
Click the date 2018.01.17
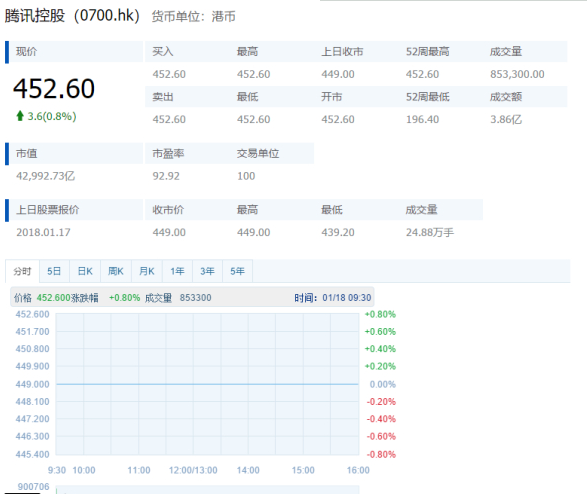[x=43, y=232]
